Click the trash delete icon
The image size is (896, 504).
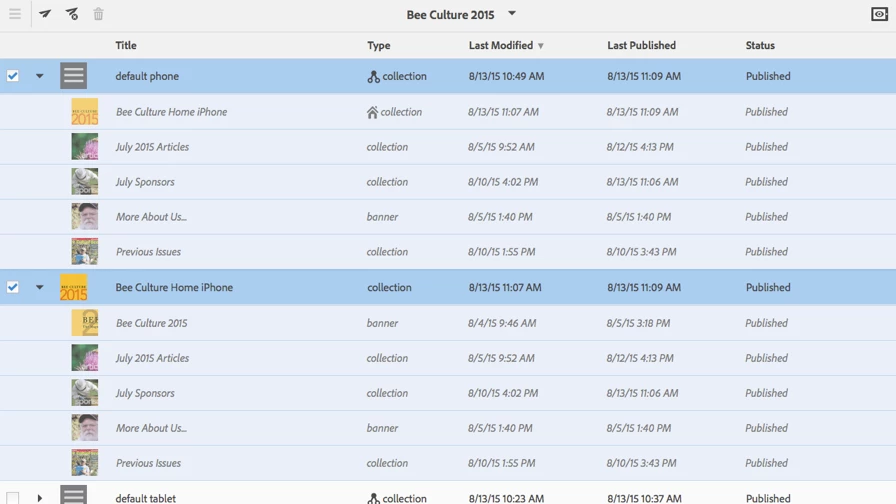98,14
